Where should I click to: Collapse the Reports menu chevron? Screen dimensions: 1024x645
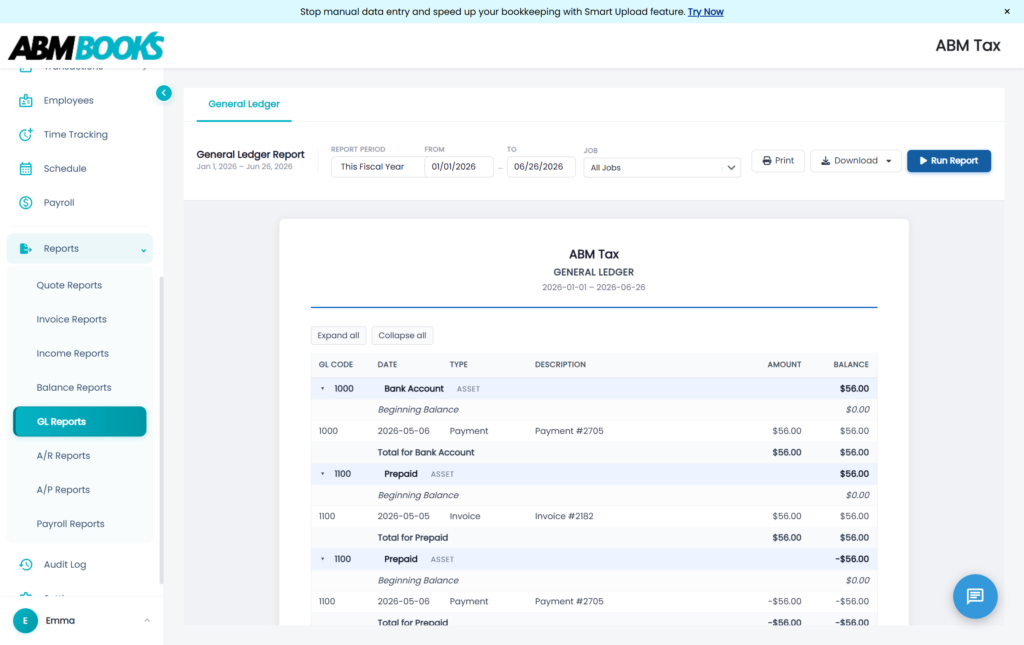(x=144, y=250)
